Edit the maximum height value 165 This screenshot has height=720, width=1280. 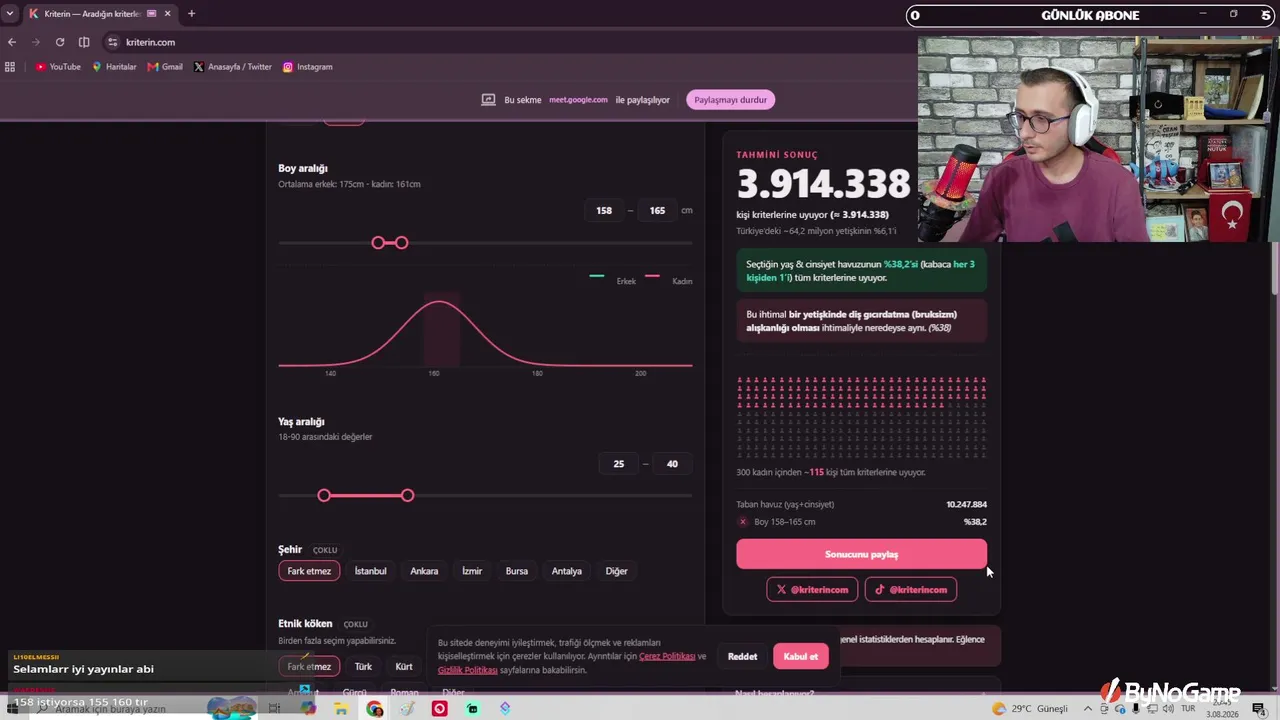(x=657, y=211)
